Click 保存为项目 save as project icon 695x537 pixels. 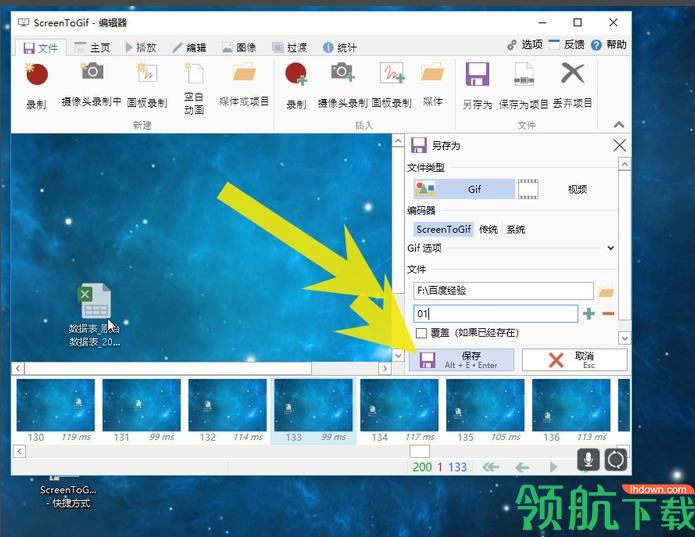click(x=523, y=86)
